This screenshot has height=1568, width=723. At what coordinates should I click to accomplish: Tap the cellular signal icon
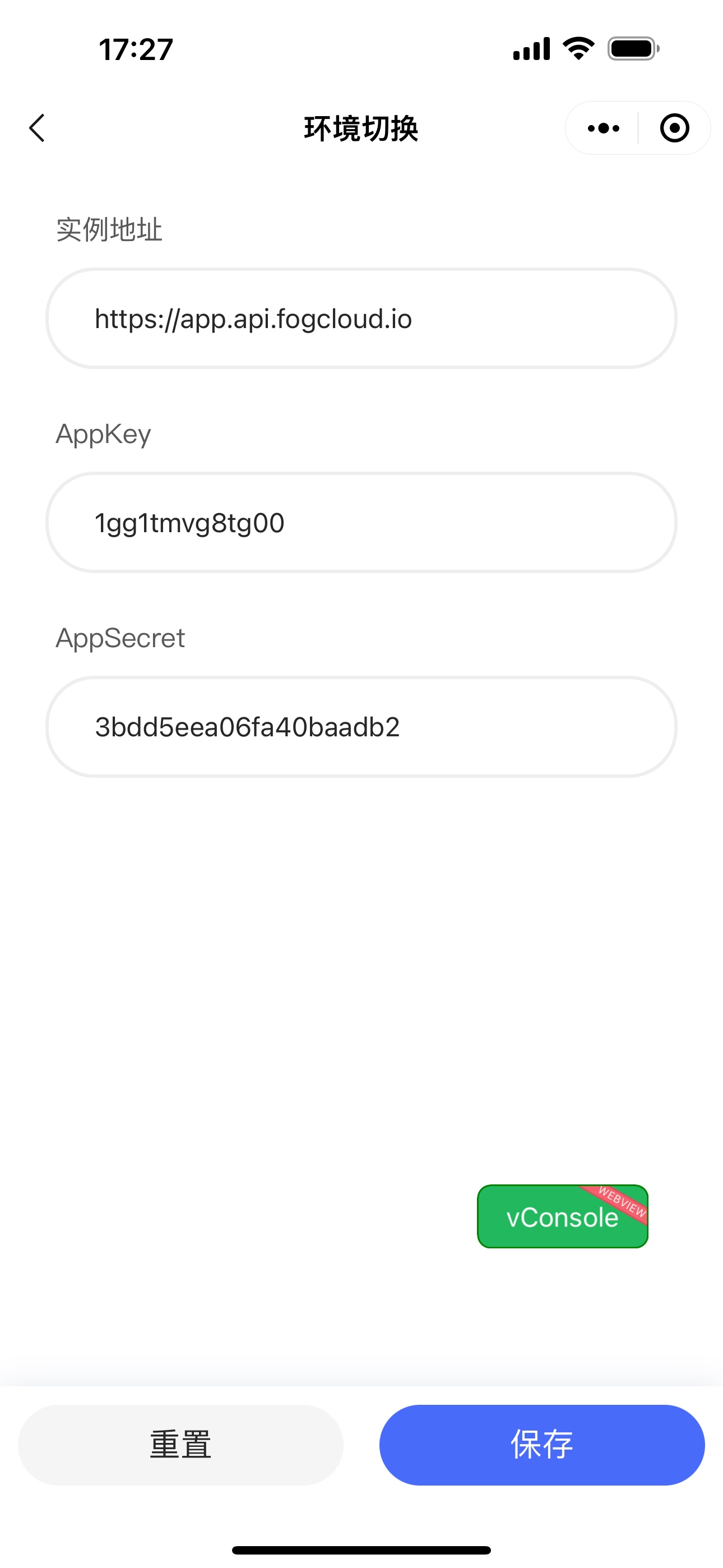(x=531, y=49)
